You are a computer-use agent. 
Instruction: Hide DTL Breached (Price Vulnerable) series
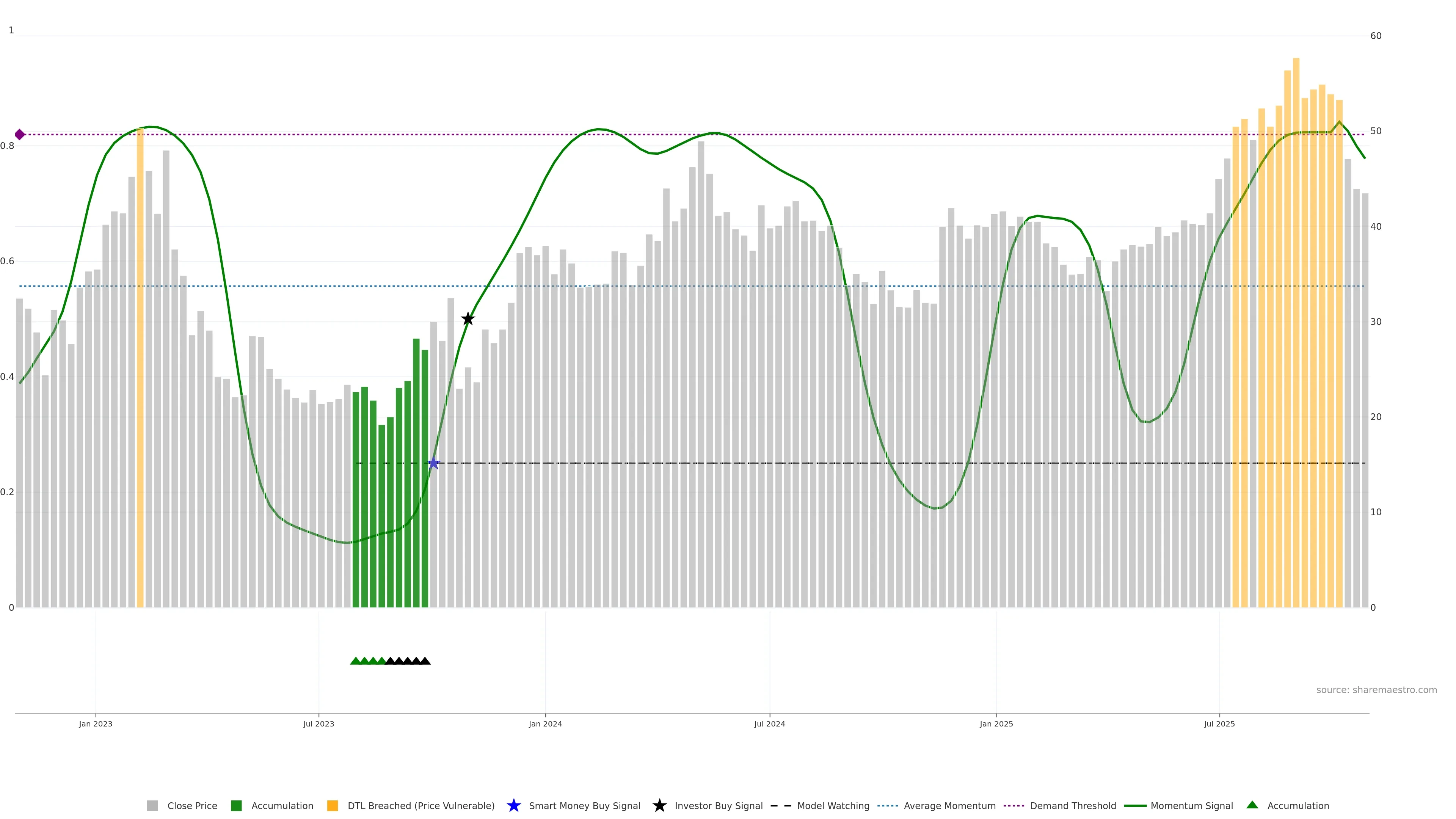(x=420, y=806)
